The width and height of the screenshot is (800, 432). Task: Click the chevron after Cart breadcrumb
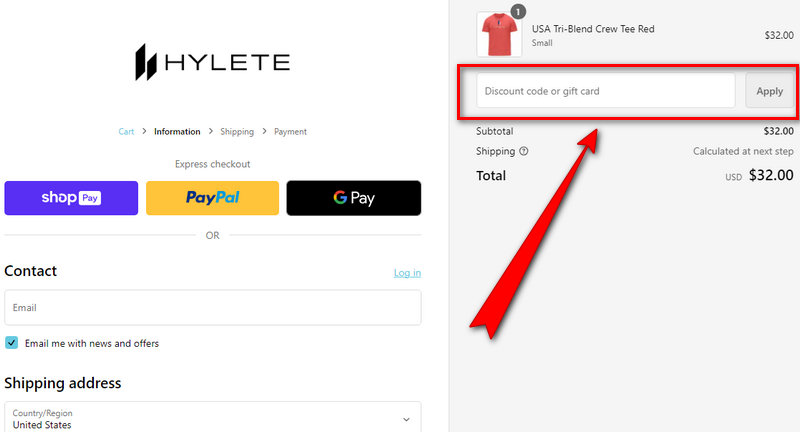144,132
